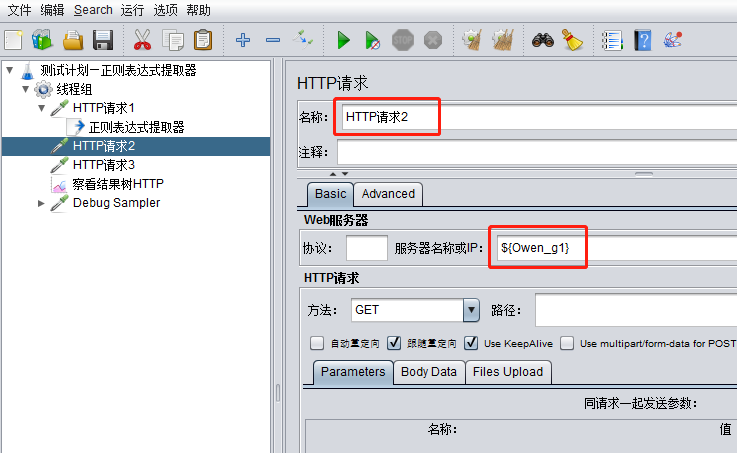
Task: Toggle the Use KeepAlive checkbox
Action: 471,344
